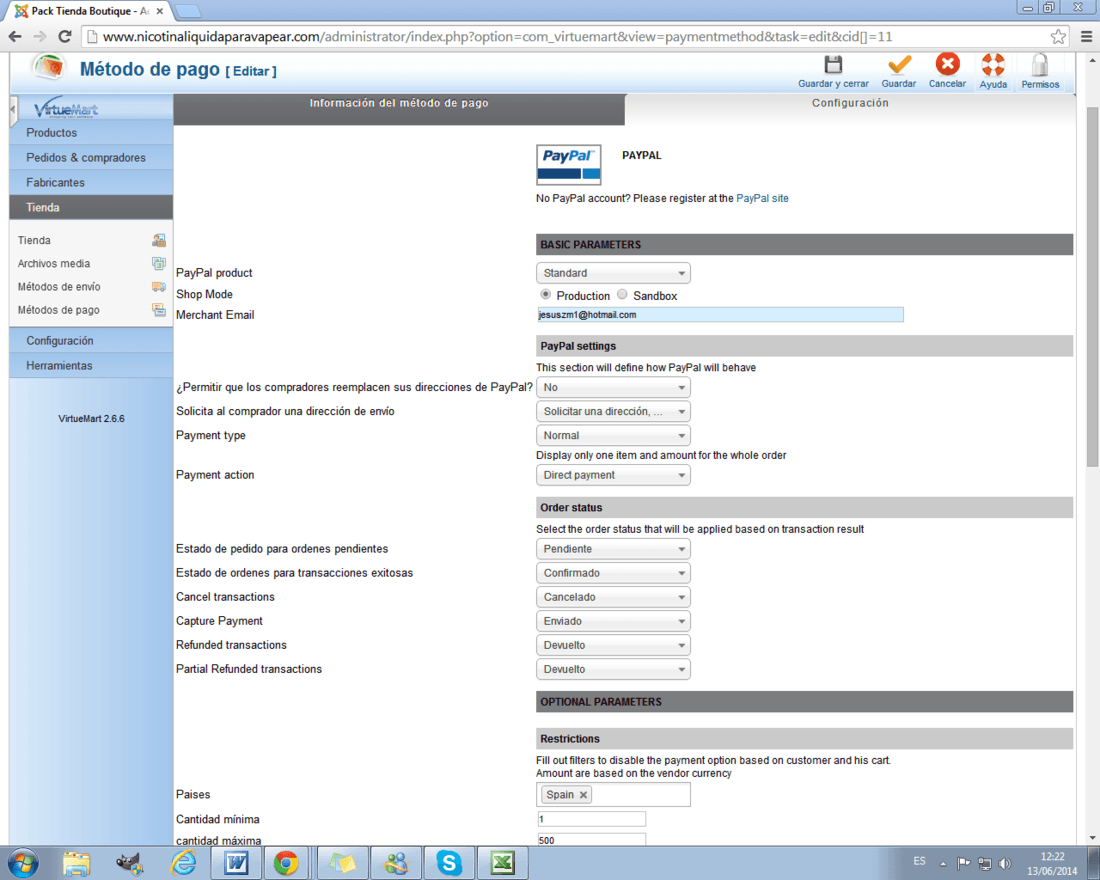Go back with the browser back arrow
This screenshot has height=880, width=1100.
click(x=15, y=36)
